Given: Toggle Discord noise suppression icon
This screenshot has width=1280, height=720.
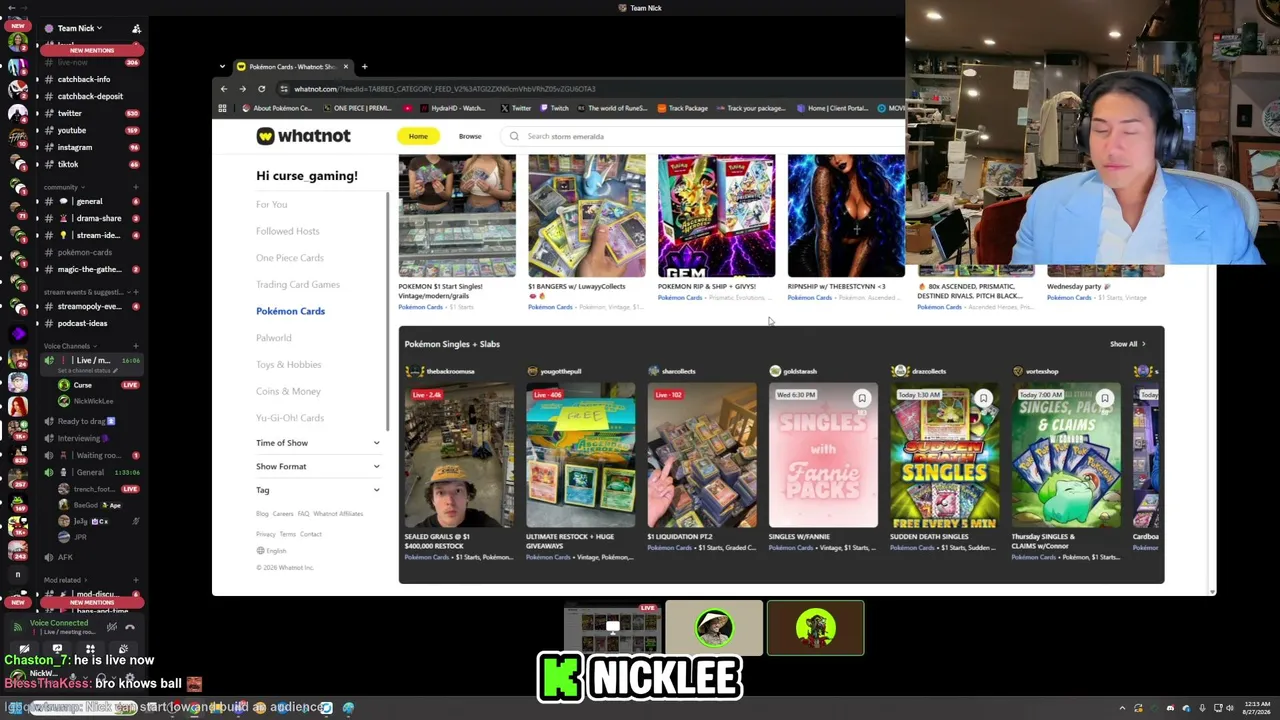Looking at the screenshot, I should (x=112, y=627).
